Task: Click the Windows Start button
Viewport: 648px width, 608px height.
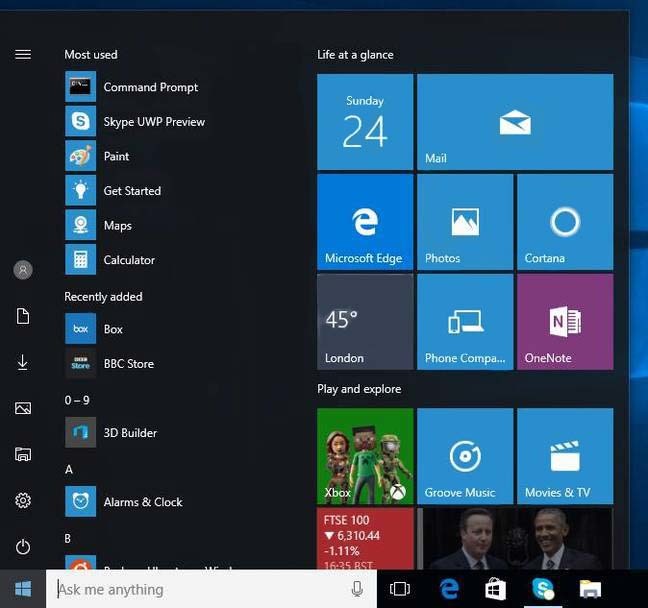Action: click(23, 589)
